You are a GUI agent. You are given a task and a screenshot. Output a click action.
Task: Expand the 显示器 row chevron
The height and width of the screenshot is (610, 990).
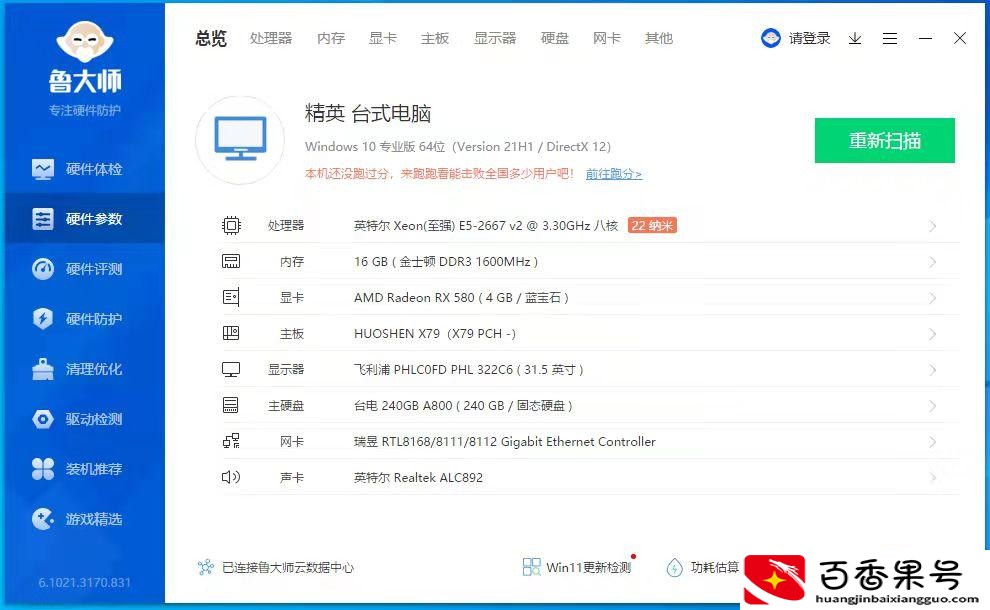(x=933, y=370)
